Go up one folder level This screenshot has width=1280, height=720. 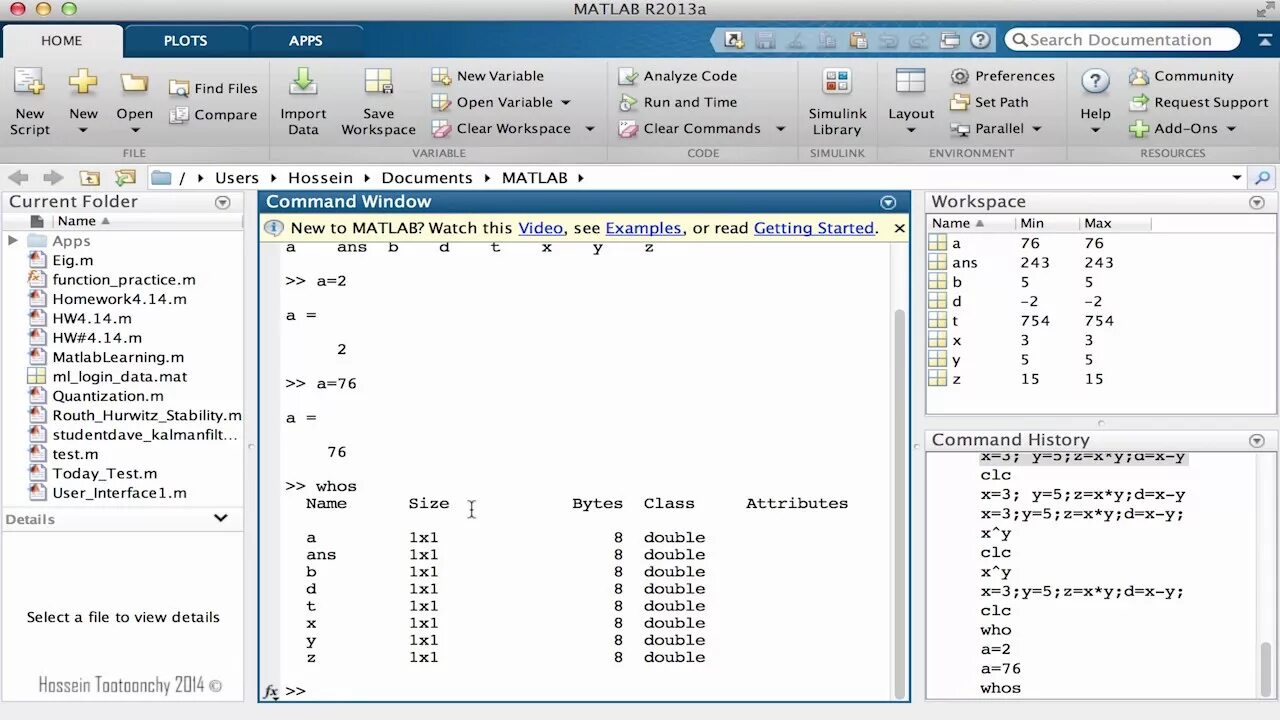[90, 178]
